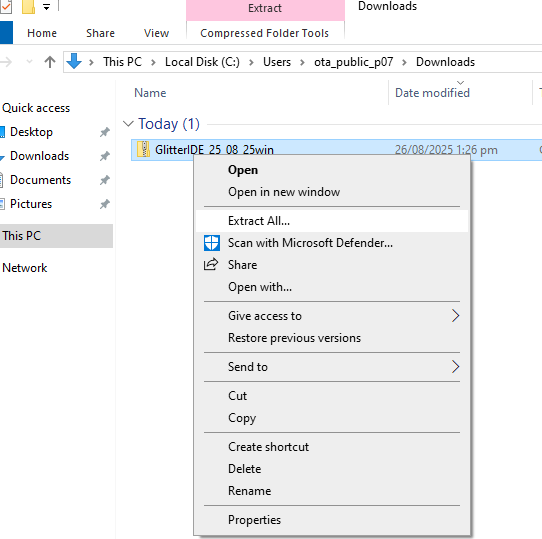Collapse the Today (1) group
Image resolution: width=542 pixels, height=539 pixels.
128,124
